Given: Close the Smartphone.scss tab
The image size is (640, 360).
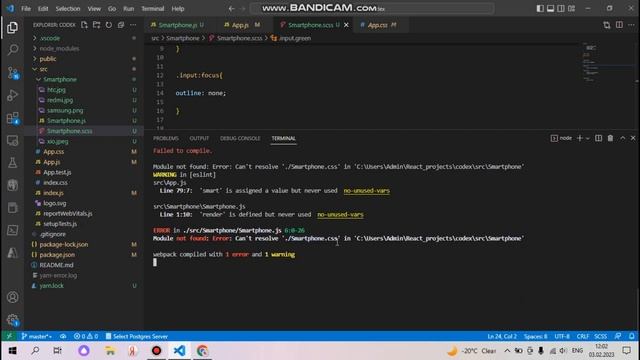Looking at the screenshot, I should pos(346,25).
